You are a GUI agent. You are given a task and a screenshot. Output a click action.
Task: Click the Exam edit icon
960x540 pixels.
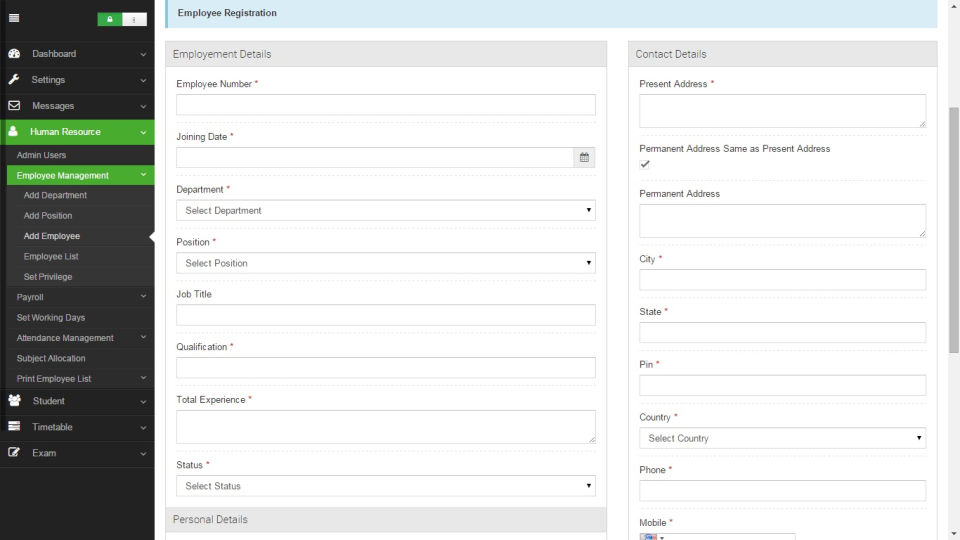coord(14,453)
